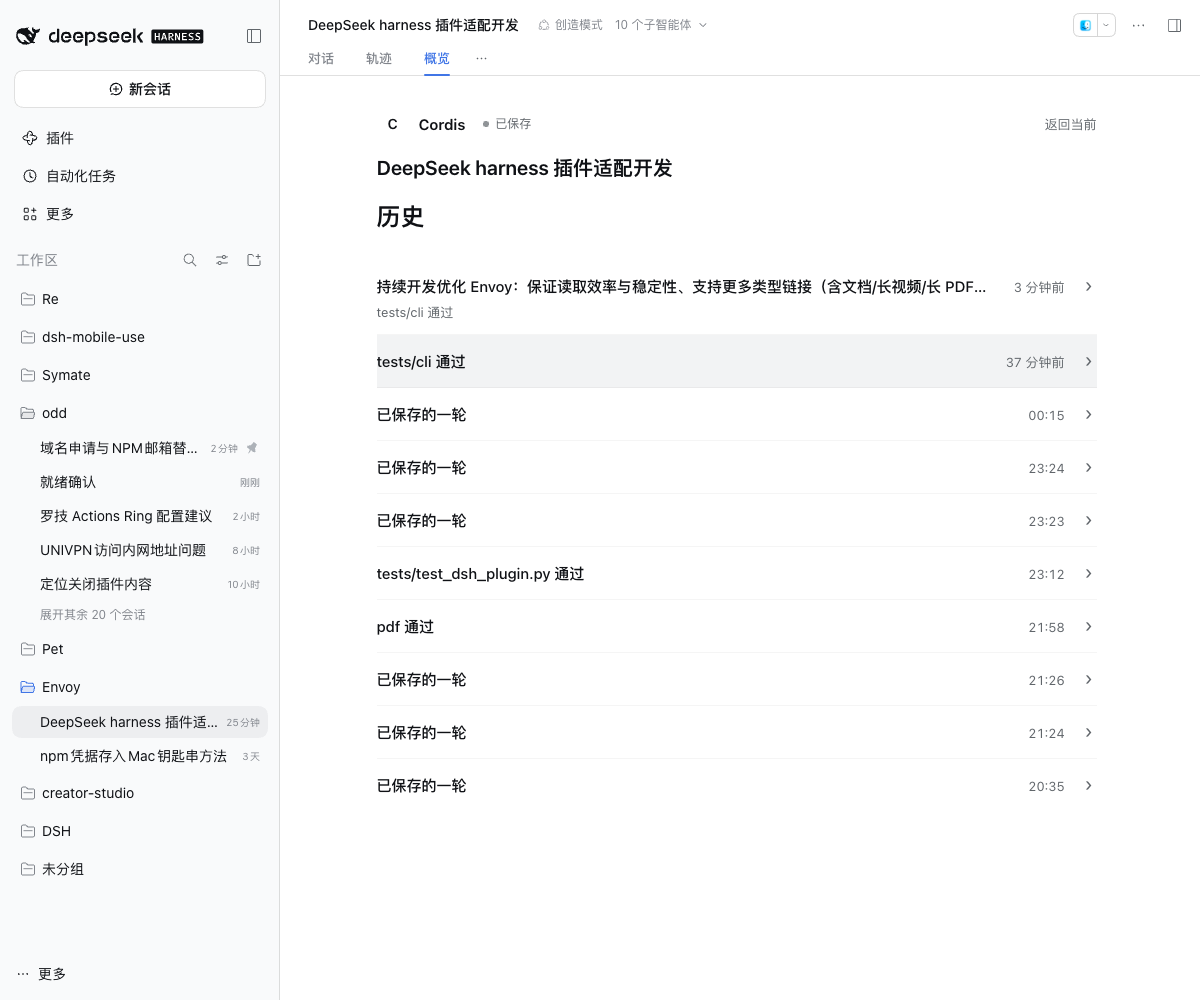This screenshot has height=1000, width=1200.
Task: Click the 返回当前 link
Action: 1070,124
